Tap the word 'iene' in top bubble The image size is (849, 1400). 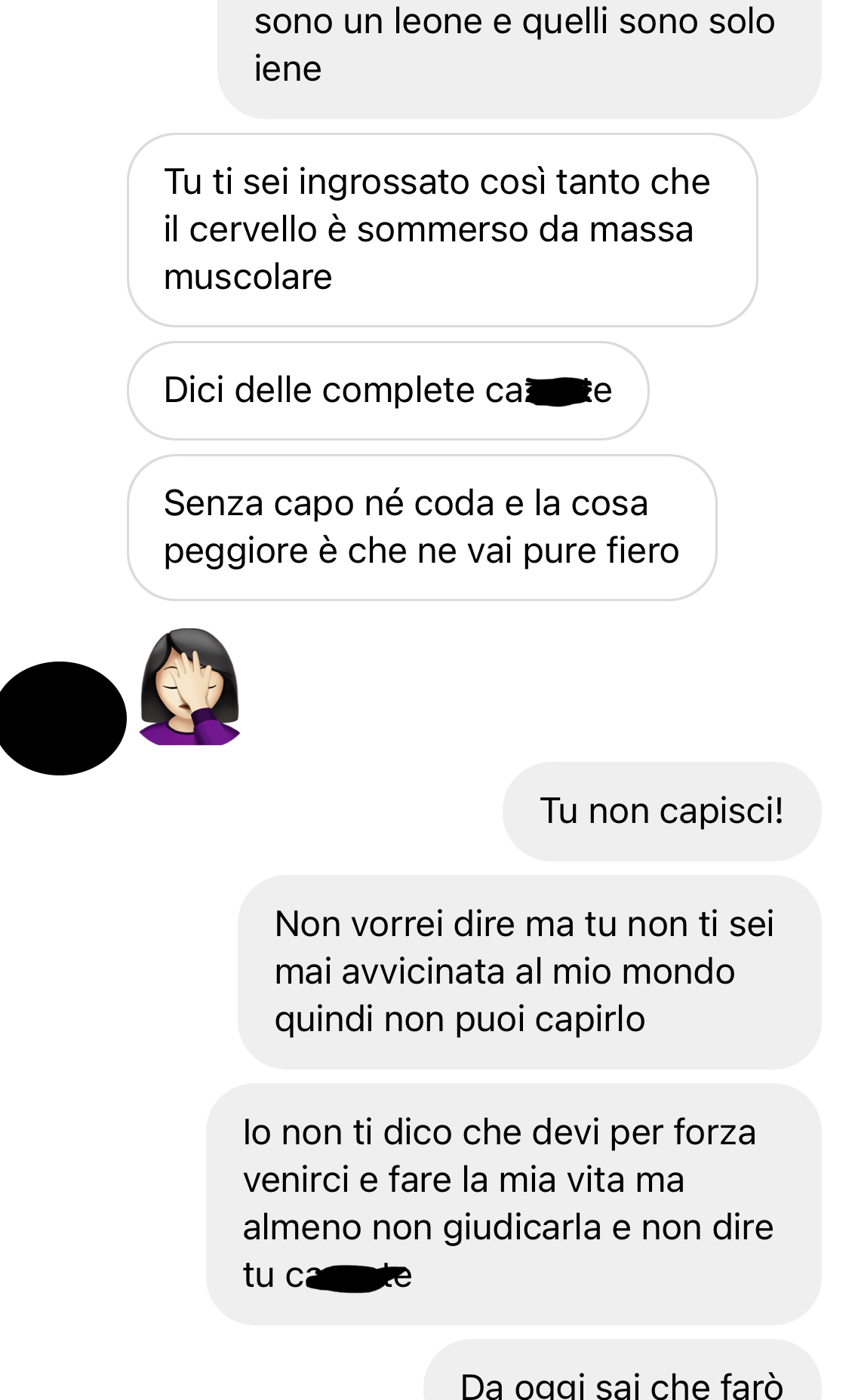[x=288, y=69]
